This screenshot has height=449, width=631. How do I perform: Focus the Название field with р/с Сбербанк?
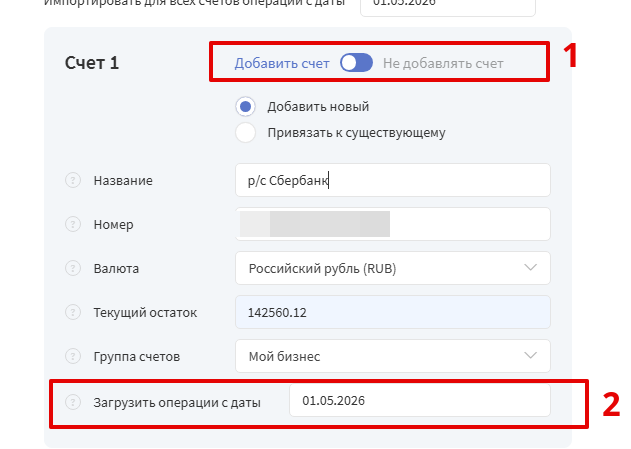(x=393, y=180)
